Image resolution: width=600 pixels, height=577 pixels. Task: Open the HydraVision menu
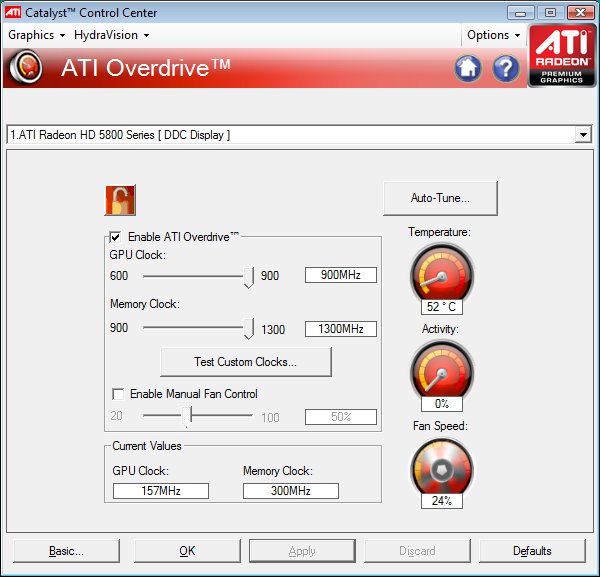[111, 35]
